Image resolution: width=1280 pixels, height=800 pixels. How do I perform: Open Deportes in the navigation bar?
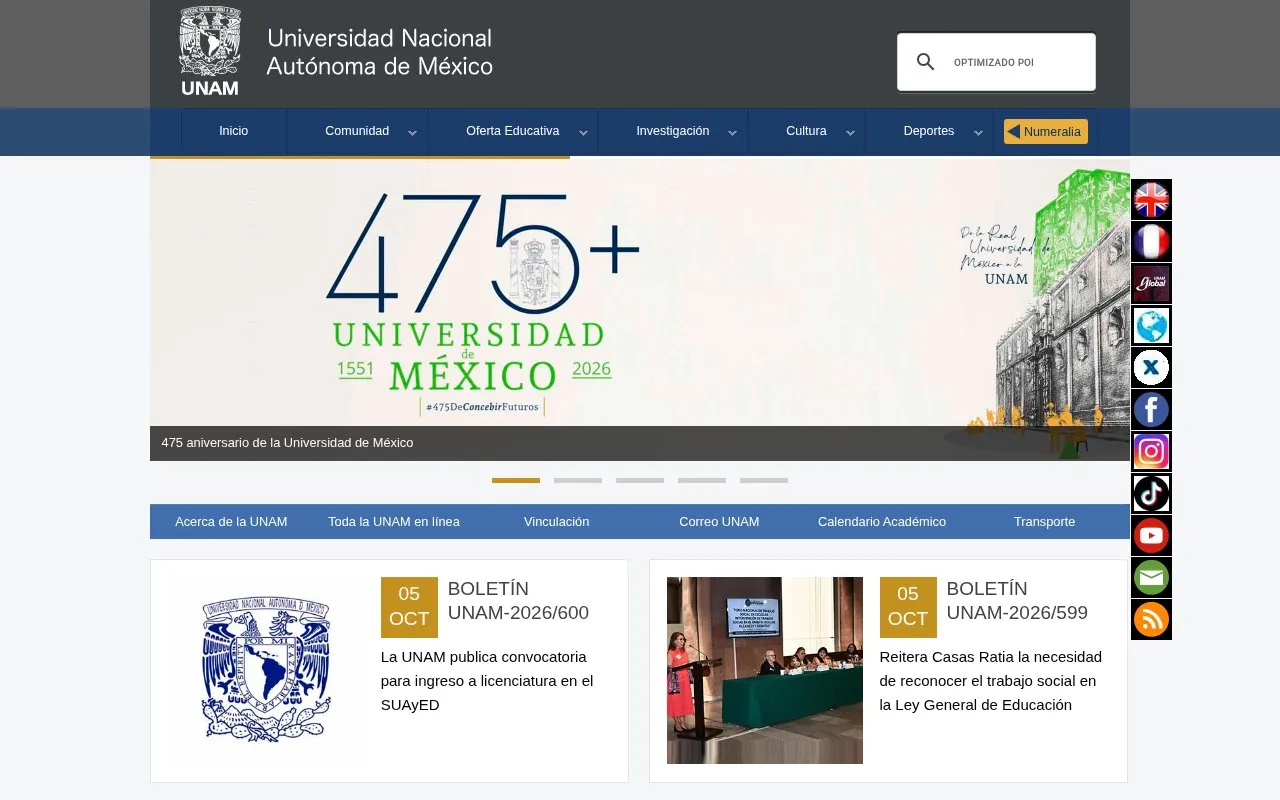[929, 131]
